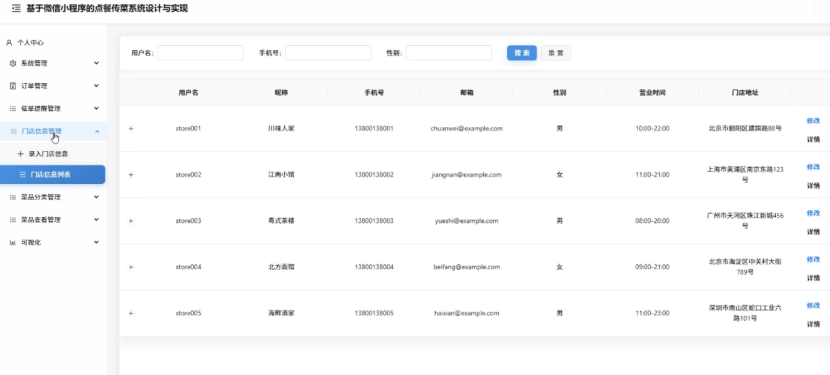Click the gear icon for 系统管理
The width and height of the screenshot is (830, 375).
tap(13, 63)
